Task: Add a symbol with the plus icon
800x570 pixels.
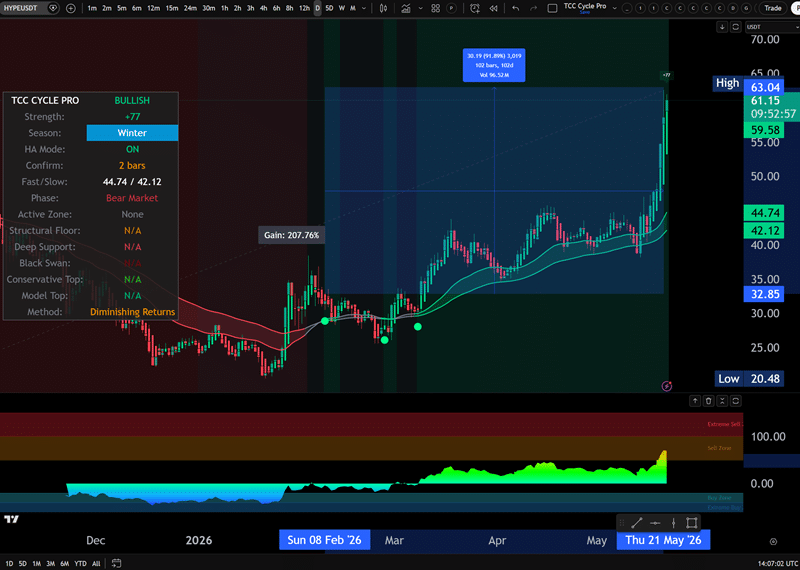Action: pyautogui.click(x=70, y=8)
